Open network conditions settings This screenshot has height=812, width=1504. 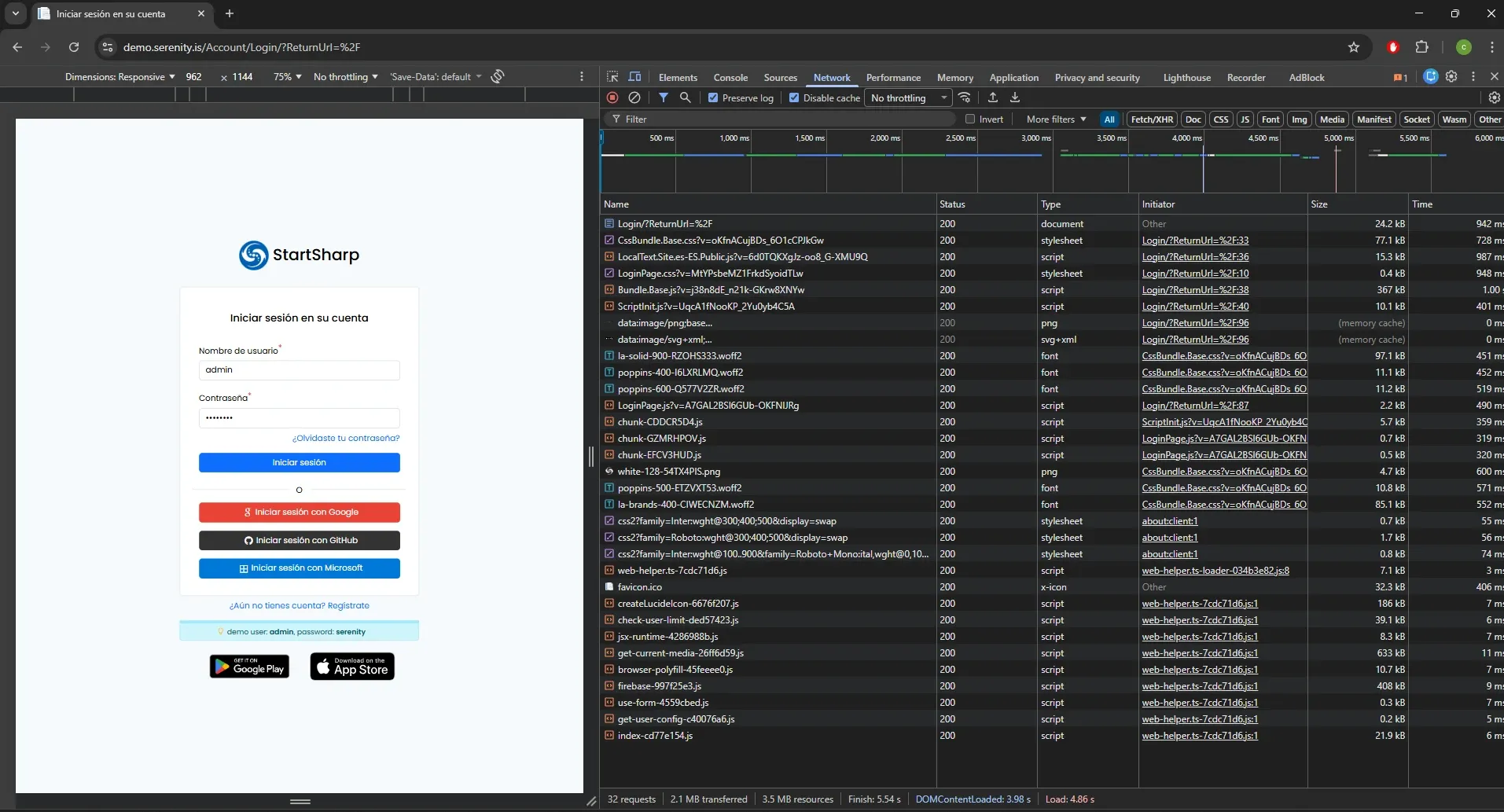(x=964, y=97)
